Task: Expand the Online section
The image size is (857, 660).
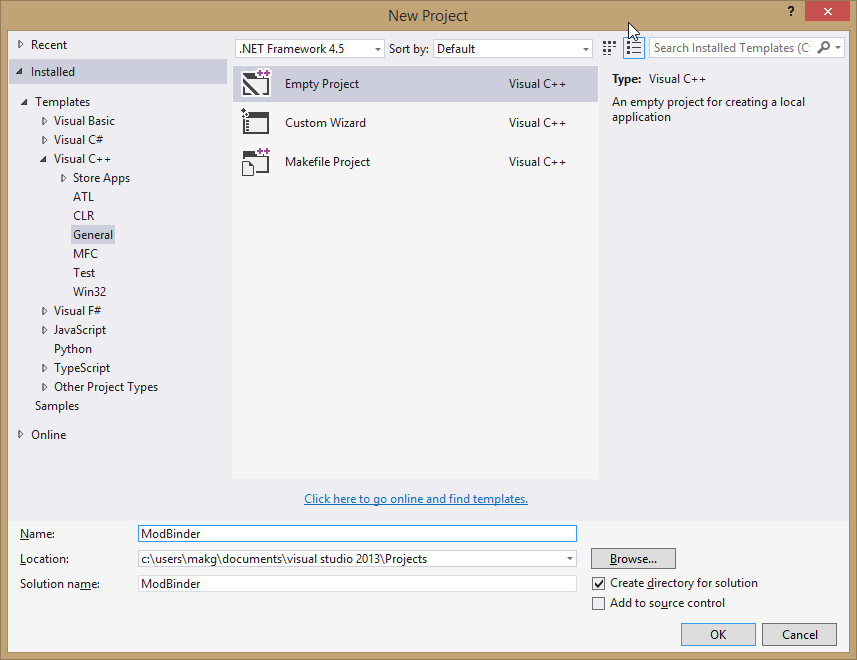Action: point(22,435)
